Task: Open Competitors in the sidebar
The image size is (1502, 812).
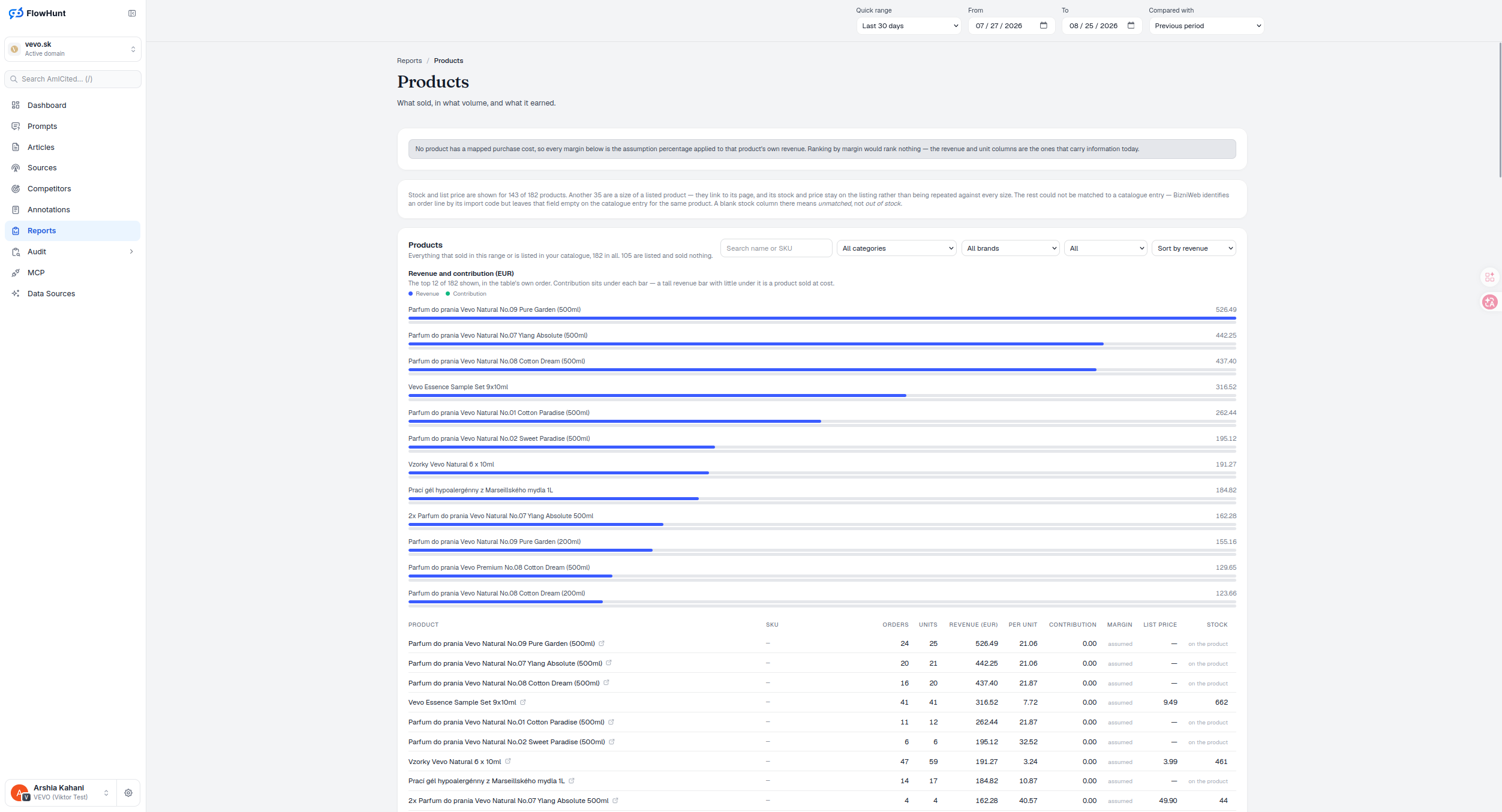Action: tap(73, 189)
